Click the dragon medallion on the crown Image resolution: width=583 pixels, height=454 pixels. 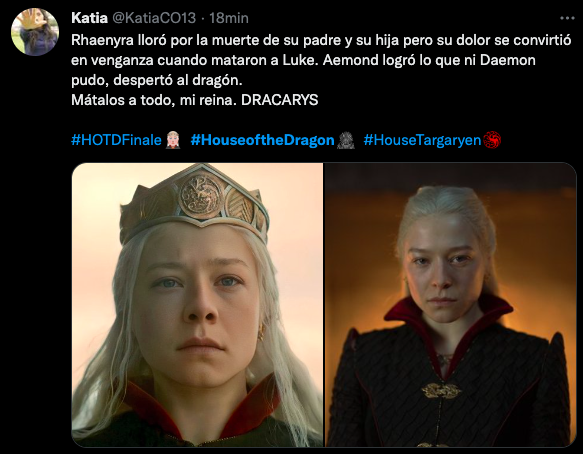pos(201,196)
